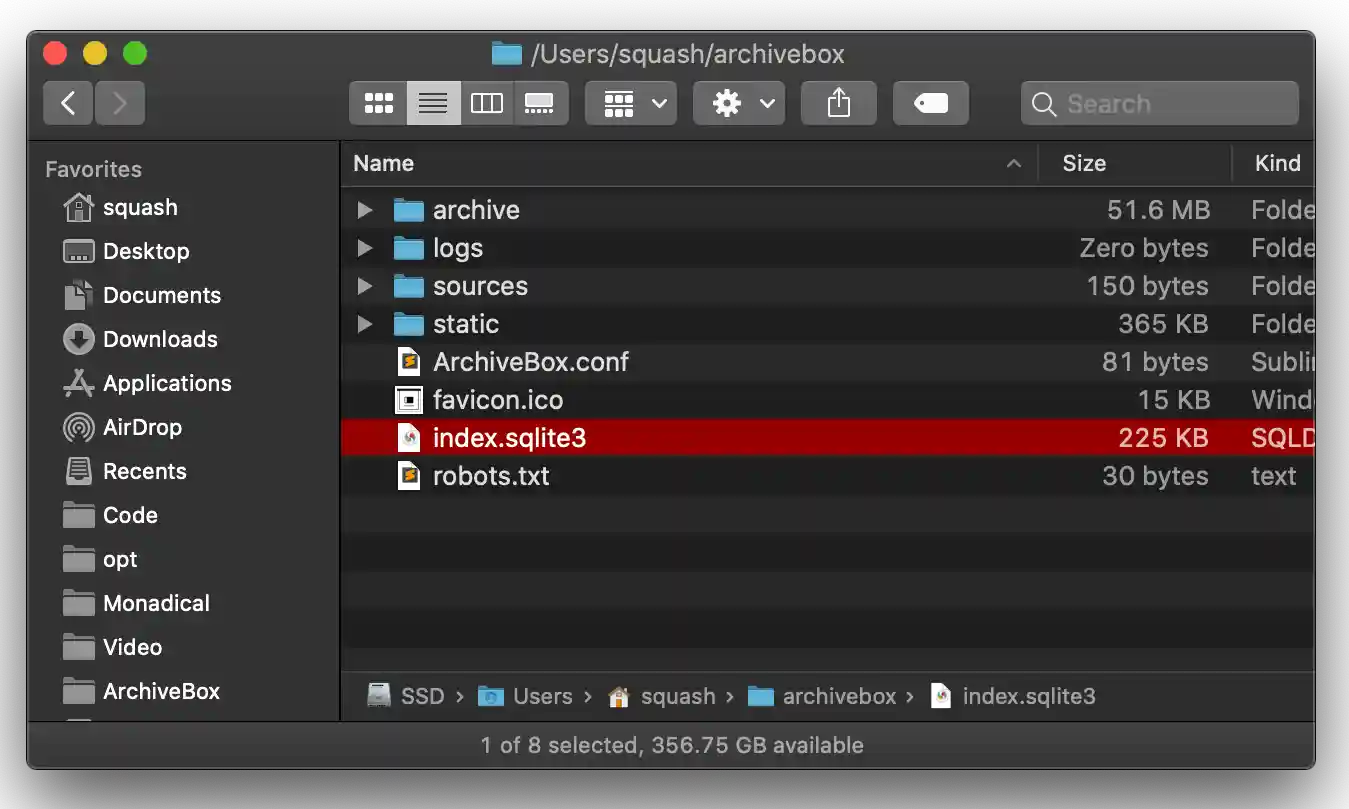Select the archive folder icon
This screenshot has width=1349, height=809.
[x=409, y=210]
